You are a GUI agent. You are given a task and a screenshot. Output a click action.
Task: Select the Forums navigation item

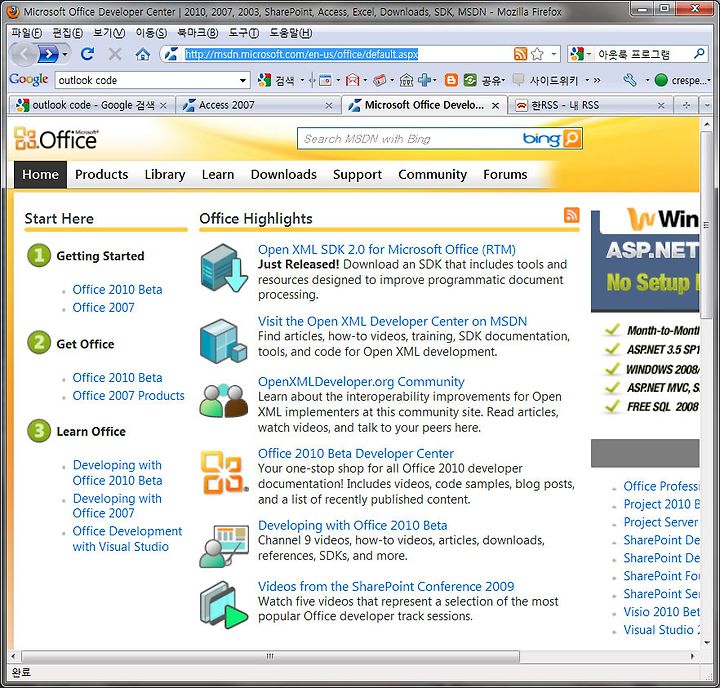pos(505,175)
